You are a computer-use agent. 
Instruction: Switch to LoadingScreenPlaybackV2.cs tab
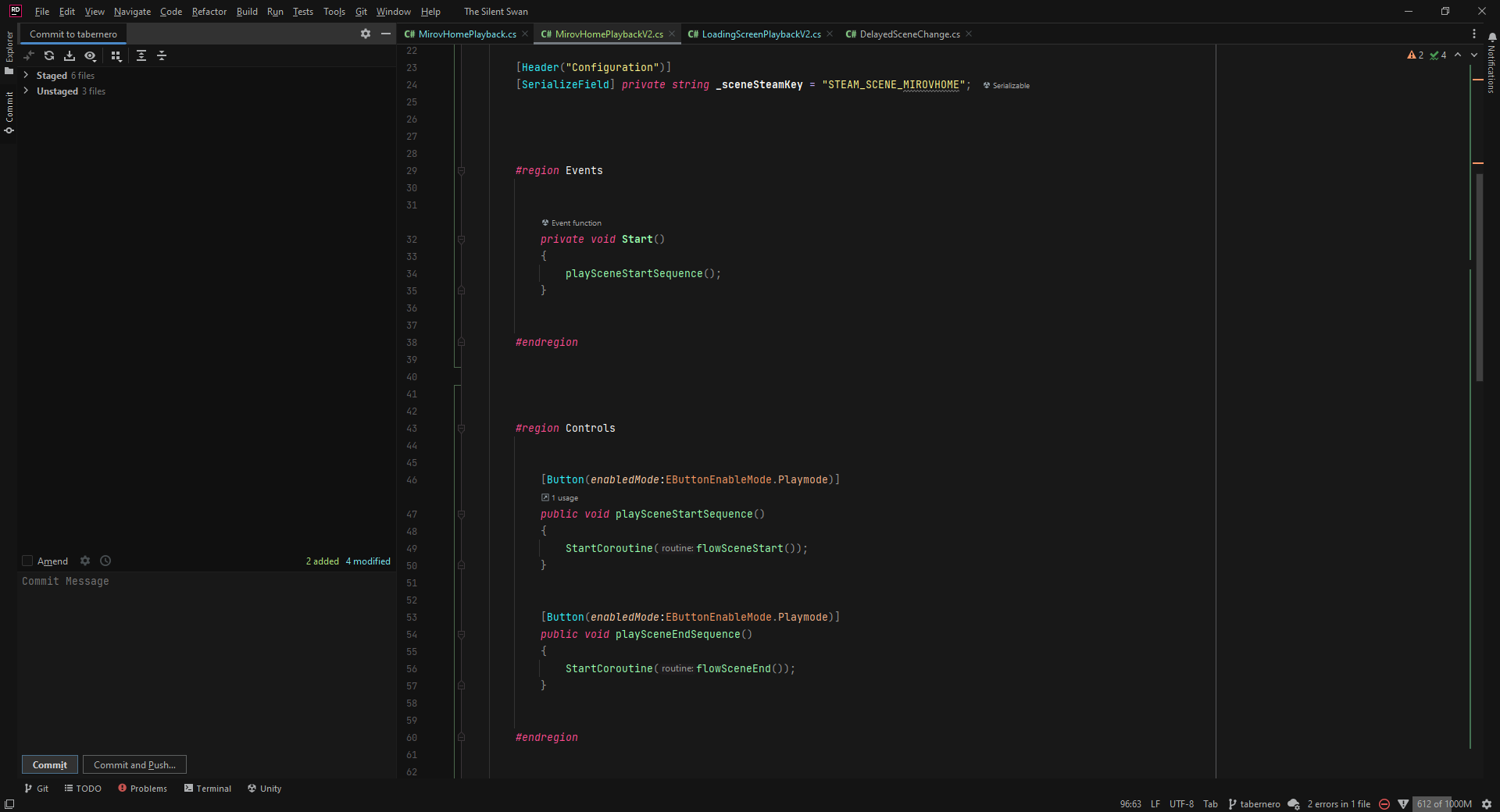[760, 34]
